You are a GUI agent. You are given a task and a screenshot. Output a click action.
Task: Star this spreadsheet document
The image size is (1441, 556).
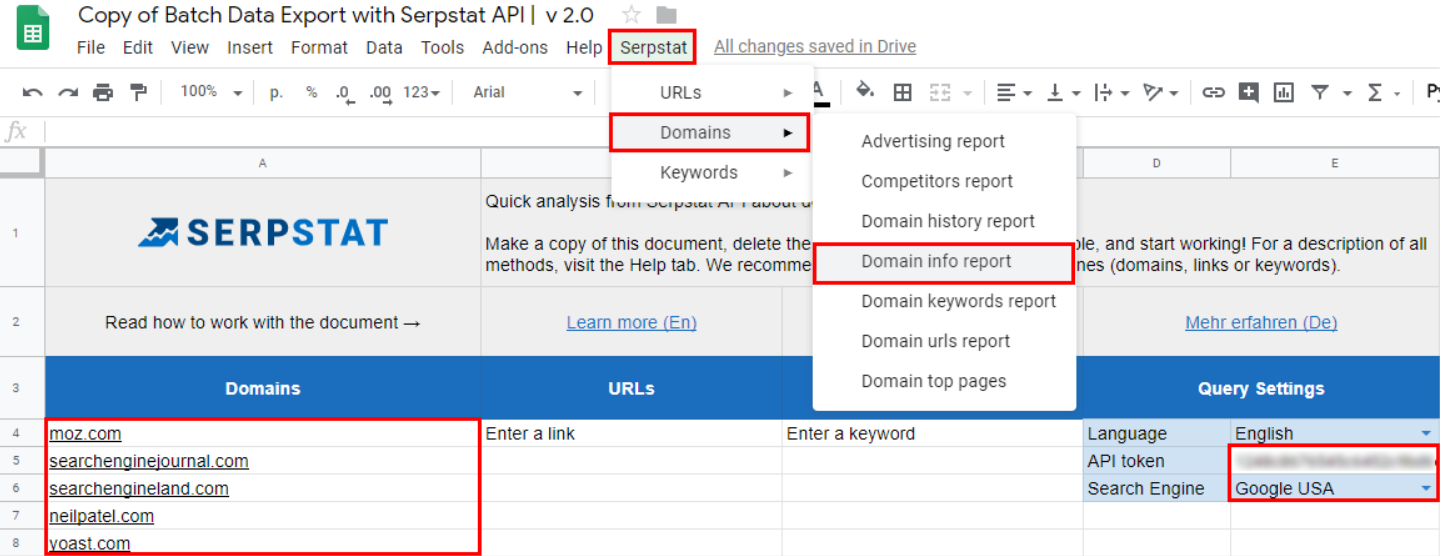click(x=631, y=15)
